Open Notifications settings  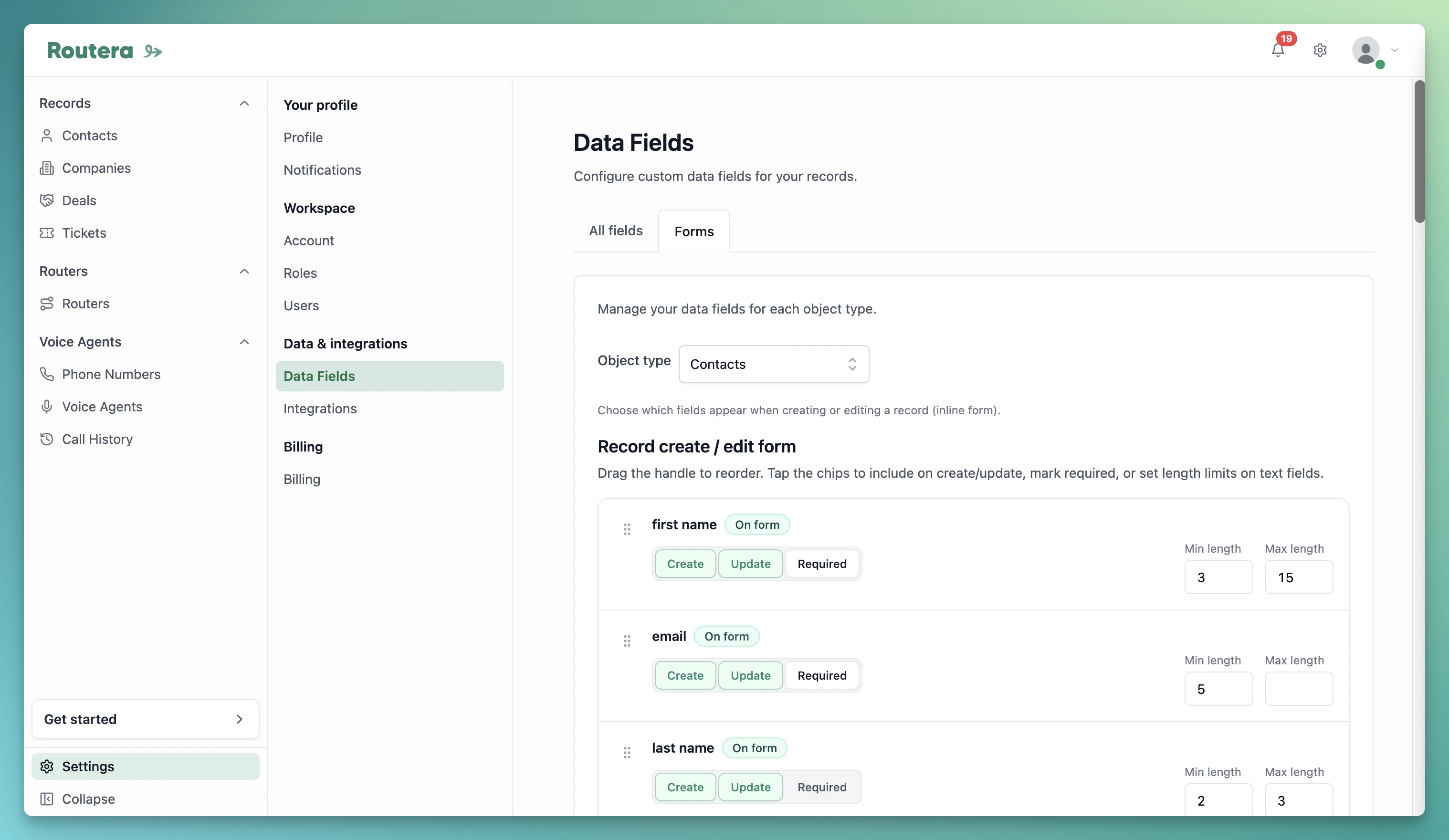(322, 169)
